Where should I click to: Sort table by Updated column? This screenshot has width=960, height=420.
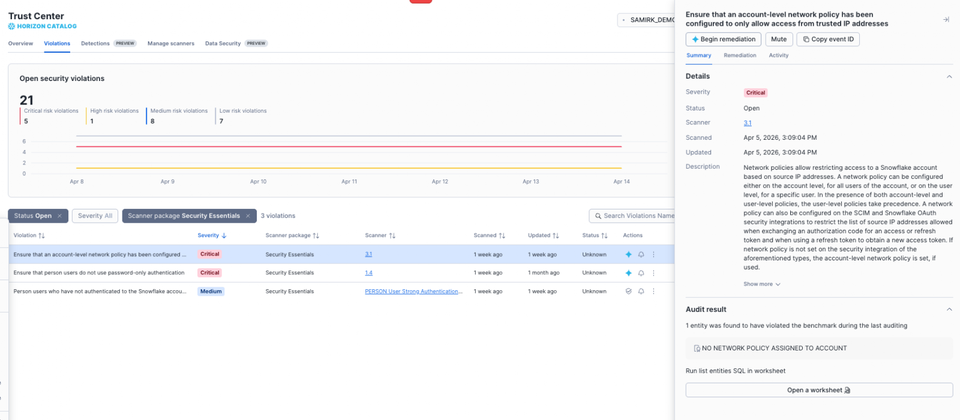pyautogui.click(x=544, y=235)
